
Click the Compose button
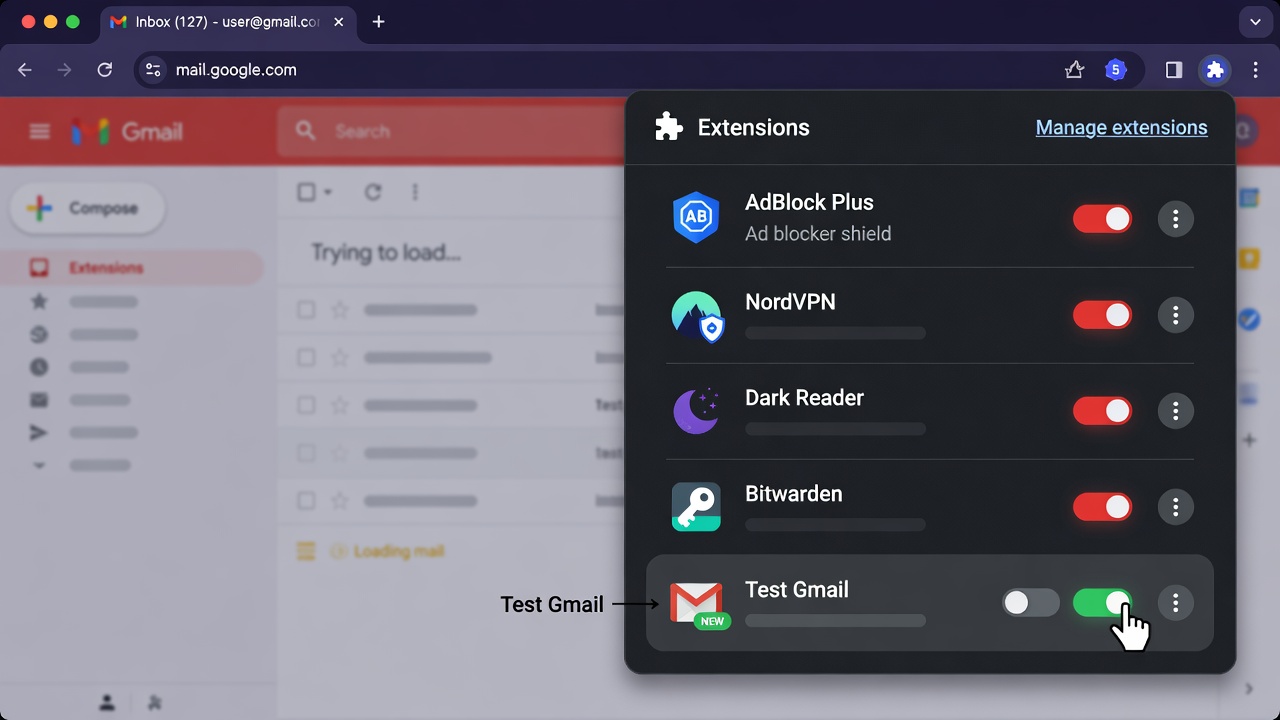(x=87, y=208)
